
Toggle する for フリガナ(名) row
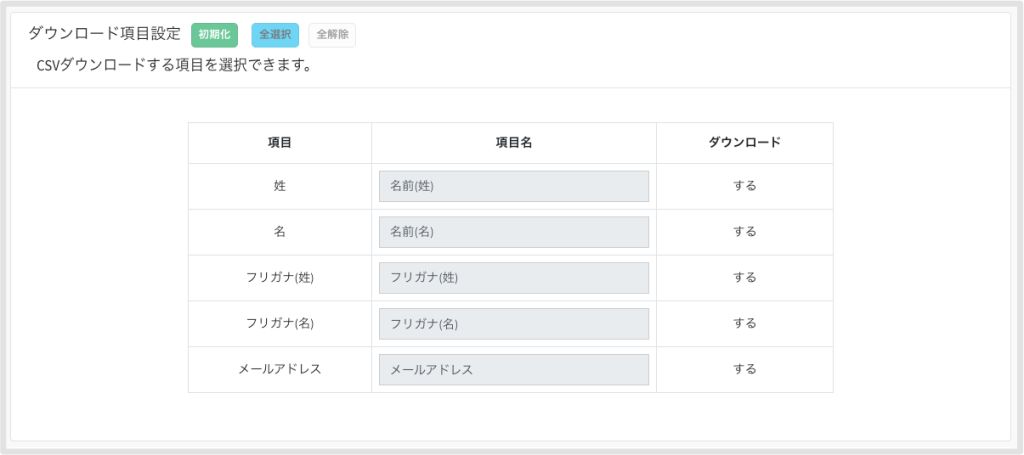click(744, 323)
